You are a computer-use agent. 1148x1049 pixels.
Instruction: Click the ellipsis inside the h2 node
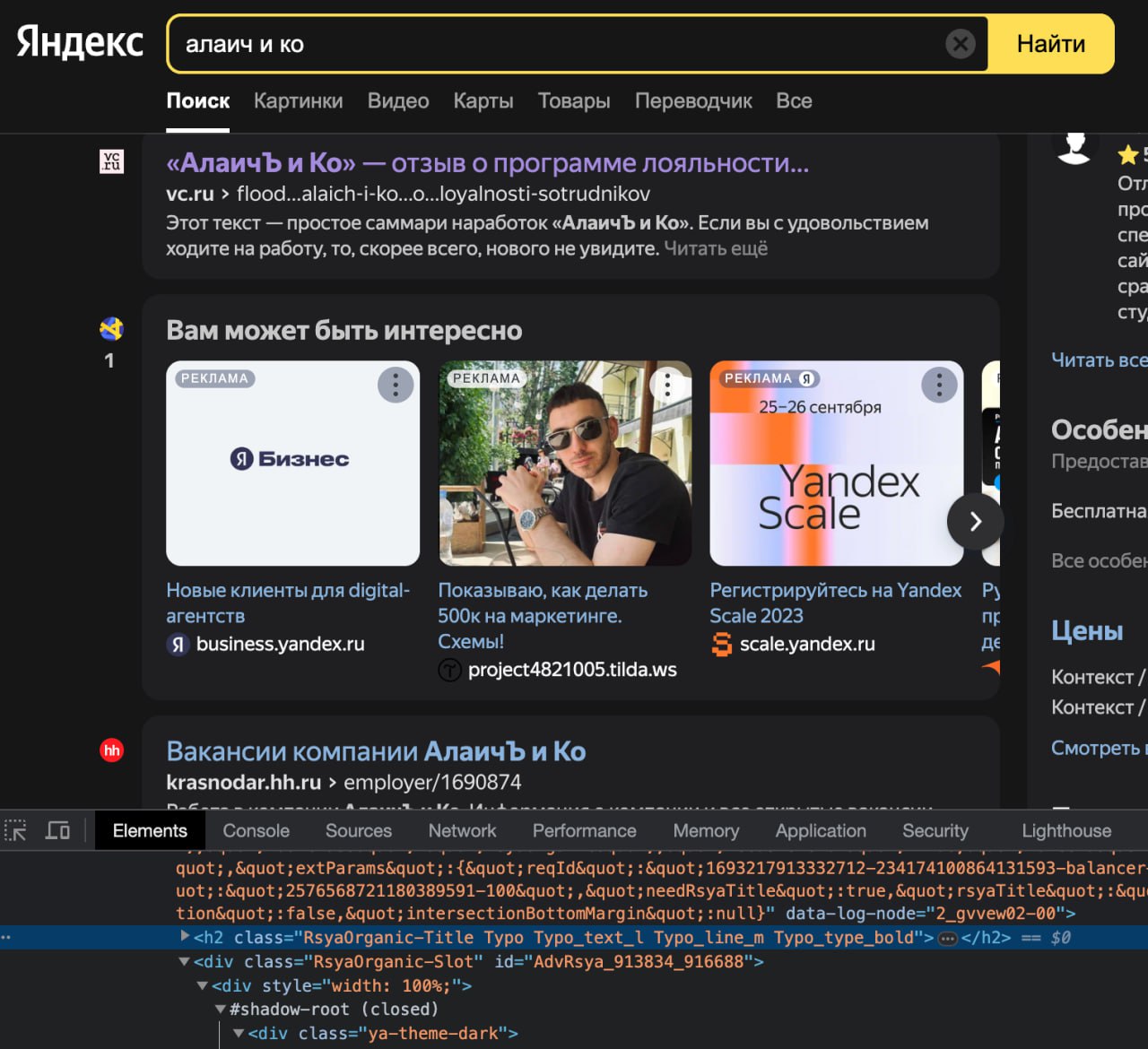947,938
